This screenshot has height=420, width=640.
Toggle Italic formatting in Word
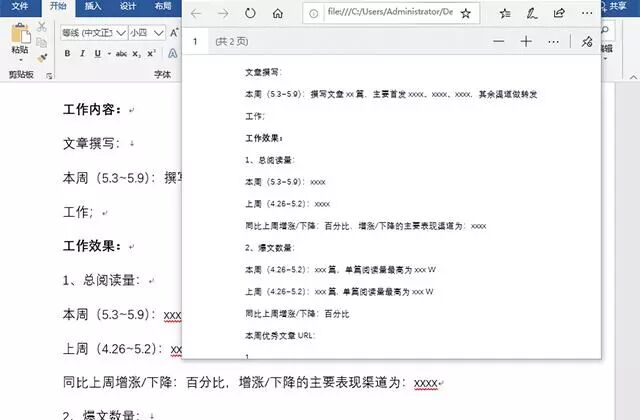[x=82, y=53]
